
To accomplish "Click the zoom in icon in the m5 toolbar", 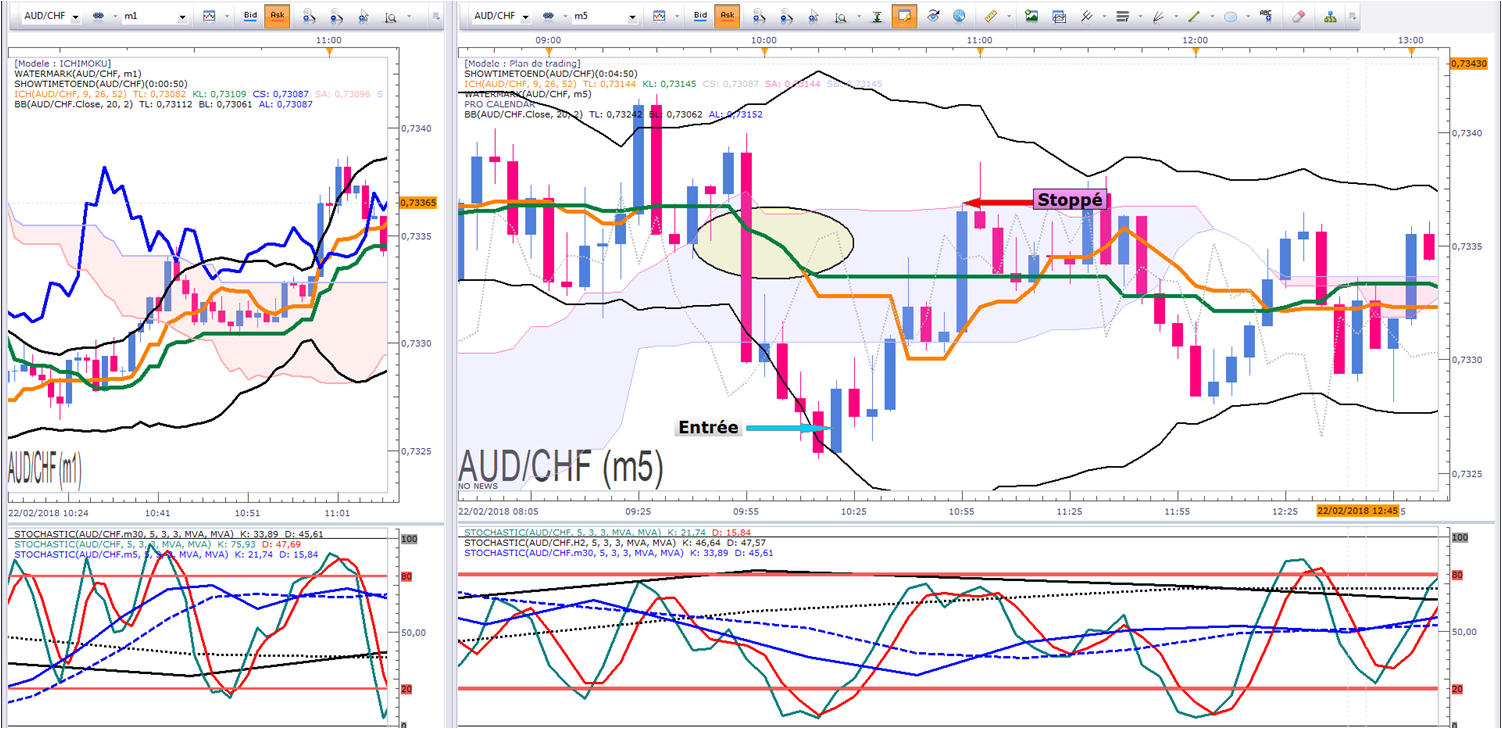I will 758,16.
